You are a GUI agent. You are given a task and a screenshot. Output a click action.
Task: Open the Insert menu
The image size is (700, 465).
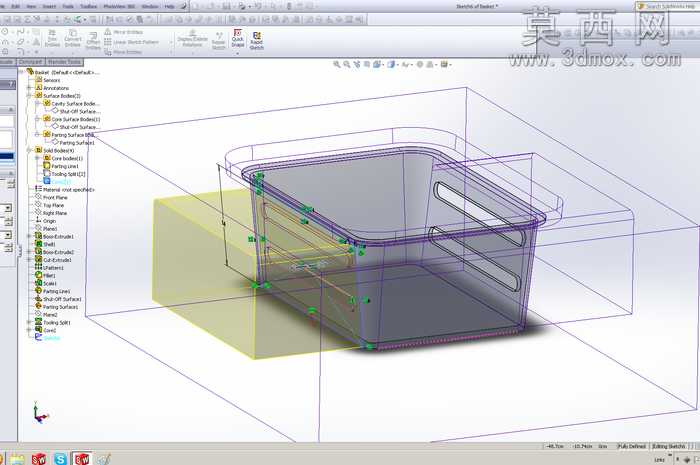(x=49, y=6)
